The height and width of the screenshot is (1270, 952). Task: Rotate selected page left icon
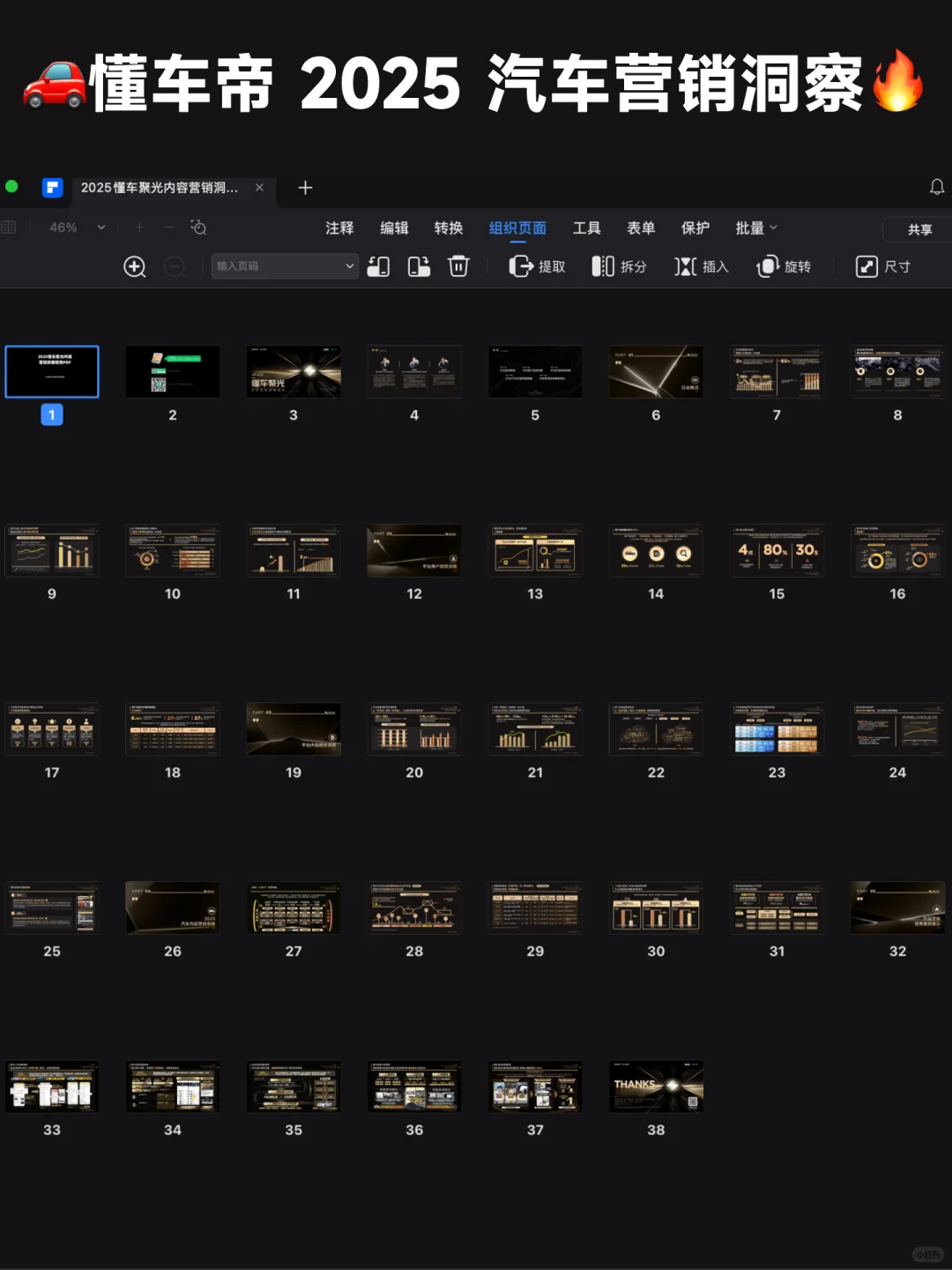pos(379,266)
